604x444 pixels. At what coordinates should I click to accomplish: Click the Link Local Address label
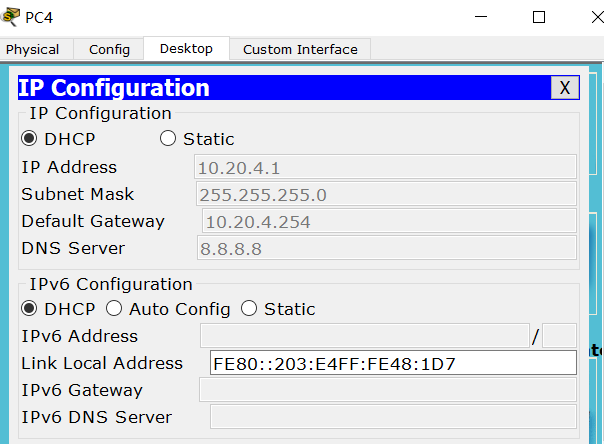102,363
